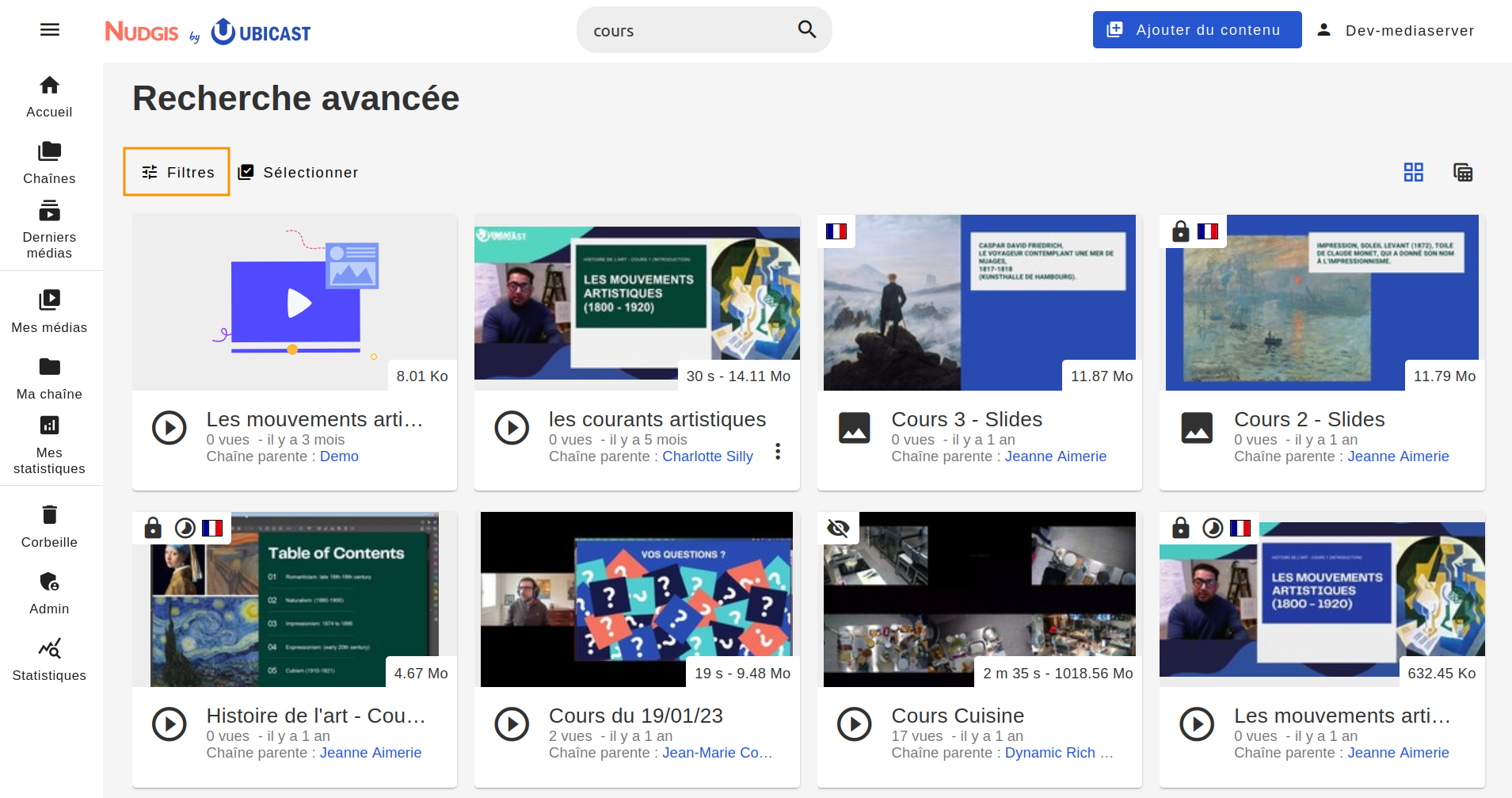Open the Statistiques chart icon
The width and height of the screenshot is (1512, 798).
click(50, 648)
